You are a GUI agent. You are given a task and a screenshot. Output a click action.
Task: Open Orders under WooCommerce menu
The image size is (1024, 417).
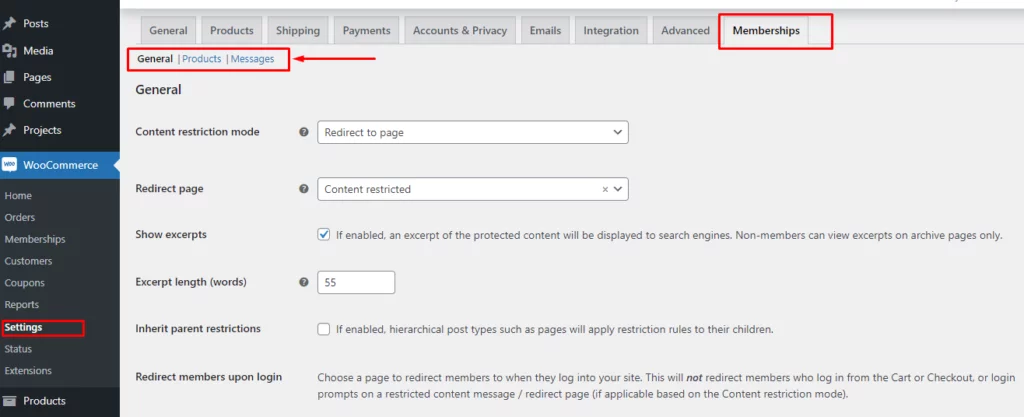point(20,217)
